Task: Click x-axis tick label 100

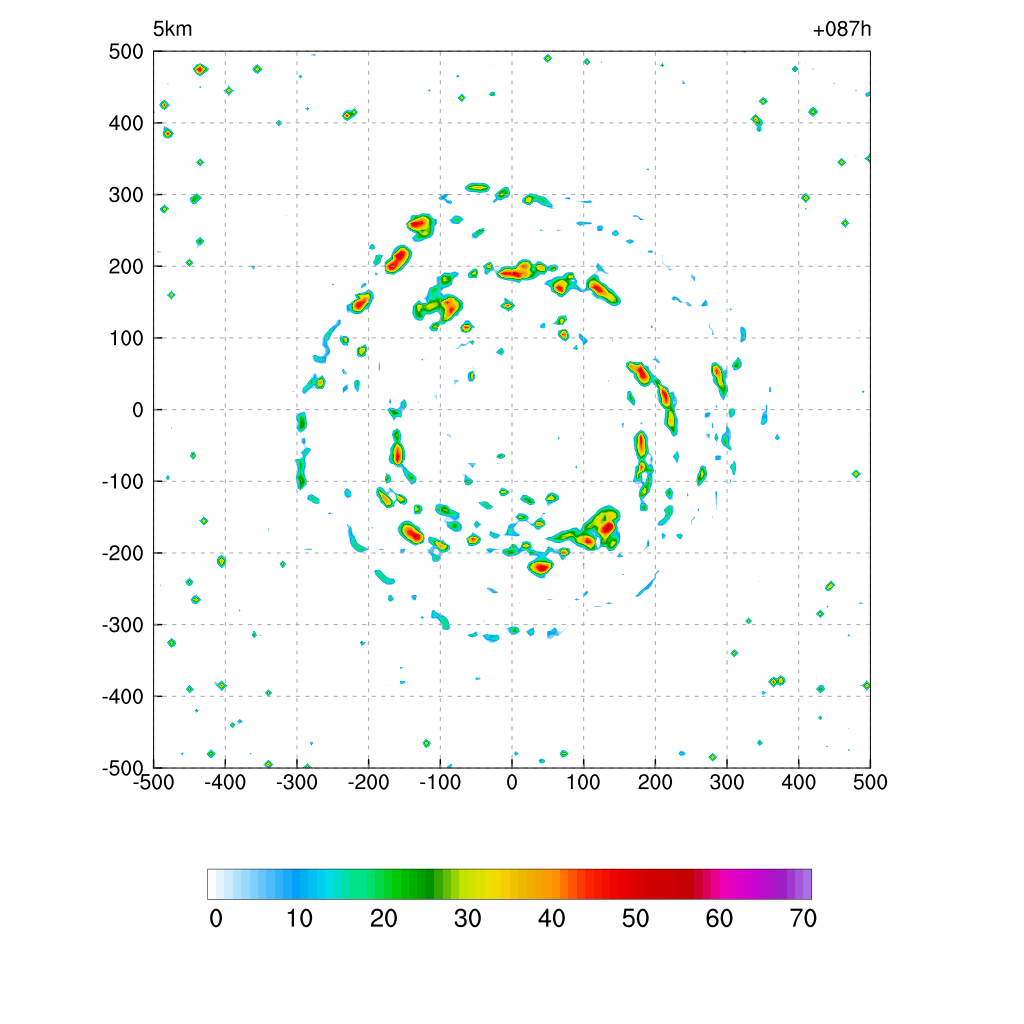Action: click(x=583, y=782)
